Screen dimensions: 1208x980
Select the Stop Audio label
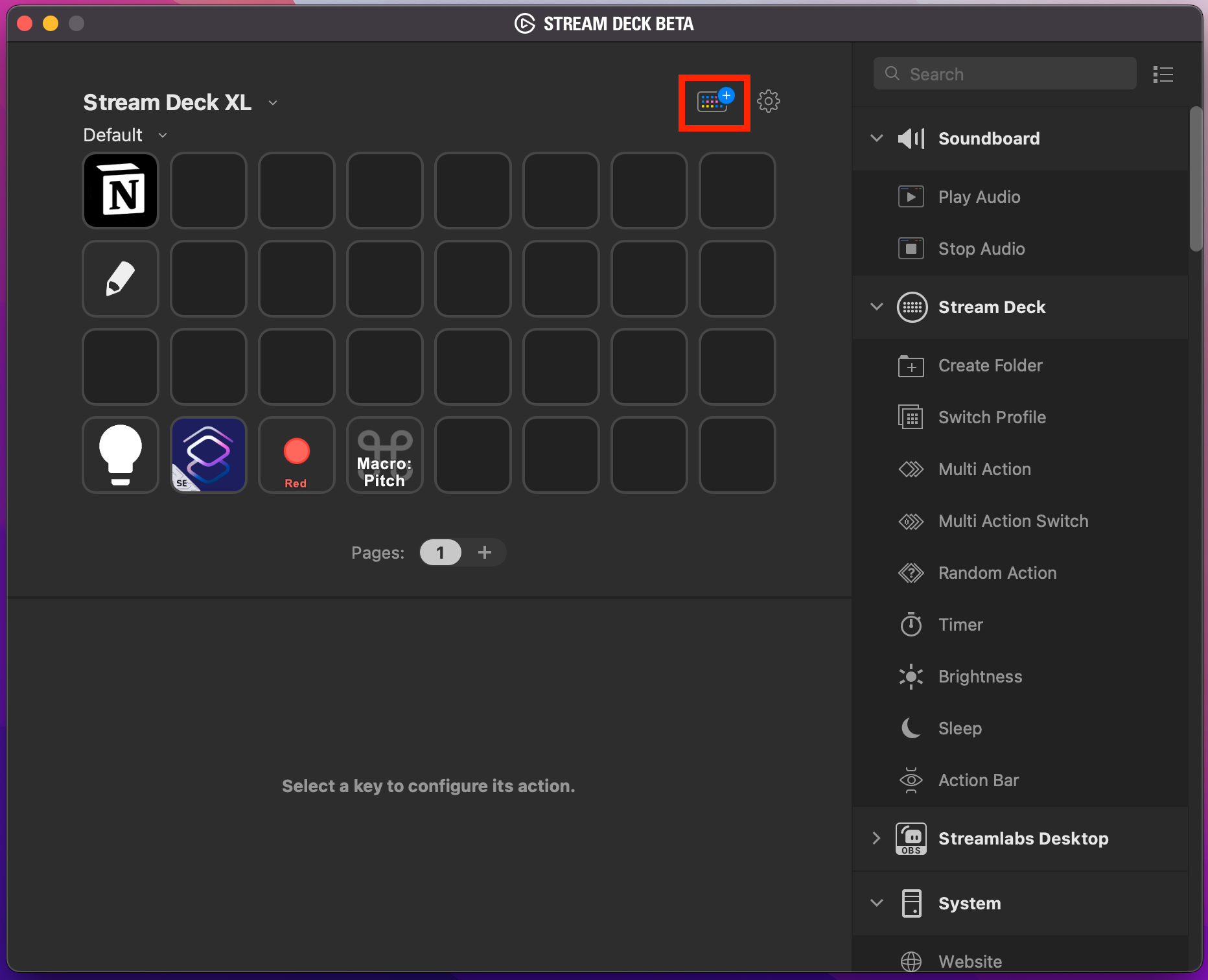[982, 249]
